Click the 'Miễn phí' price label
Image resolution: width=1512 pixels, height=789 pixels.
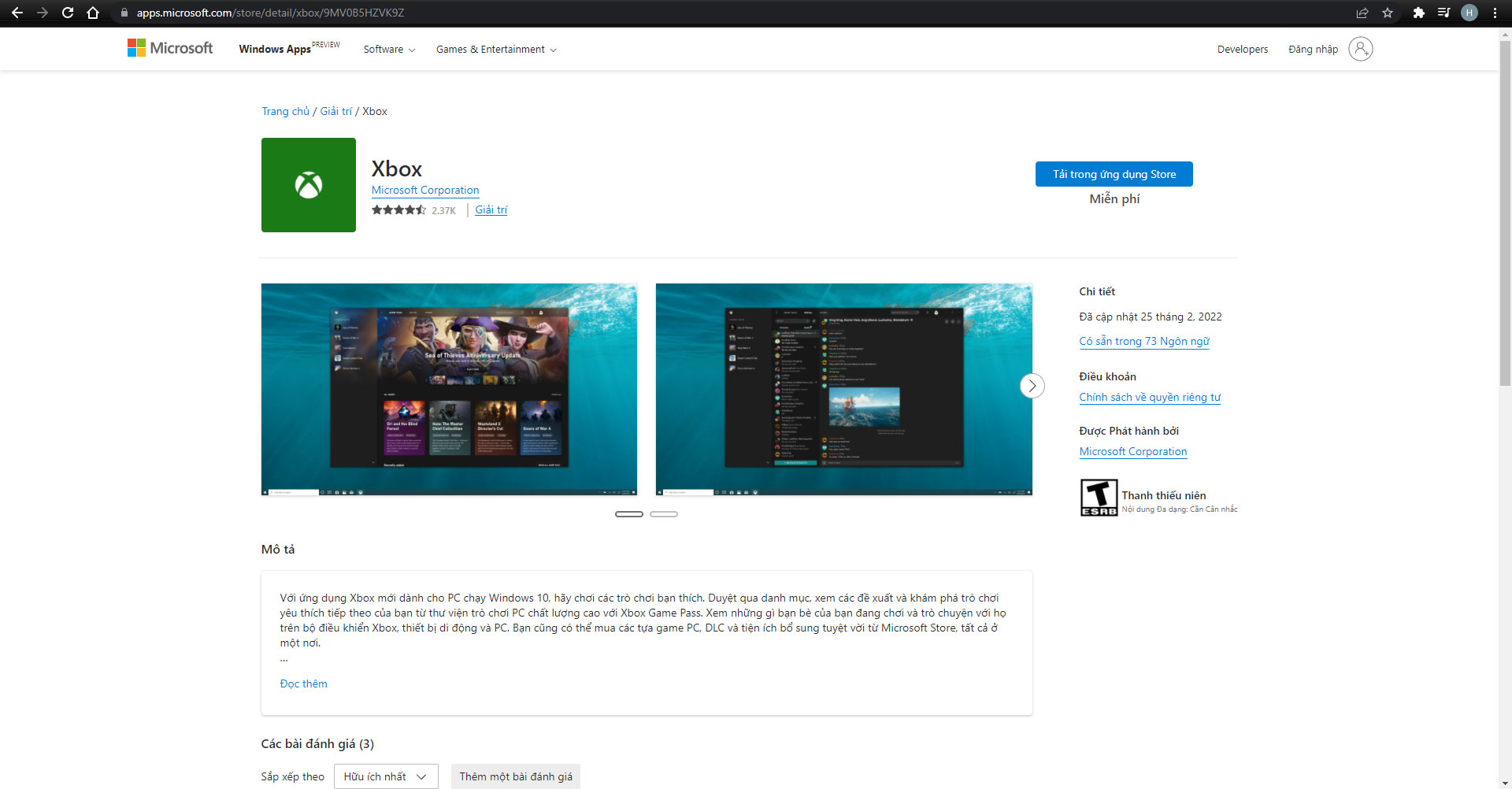pyautogui.click(x=1114, y=198)
